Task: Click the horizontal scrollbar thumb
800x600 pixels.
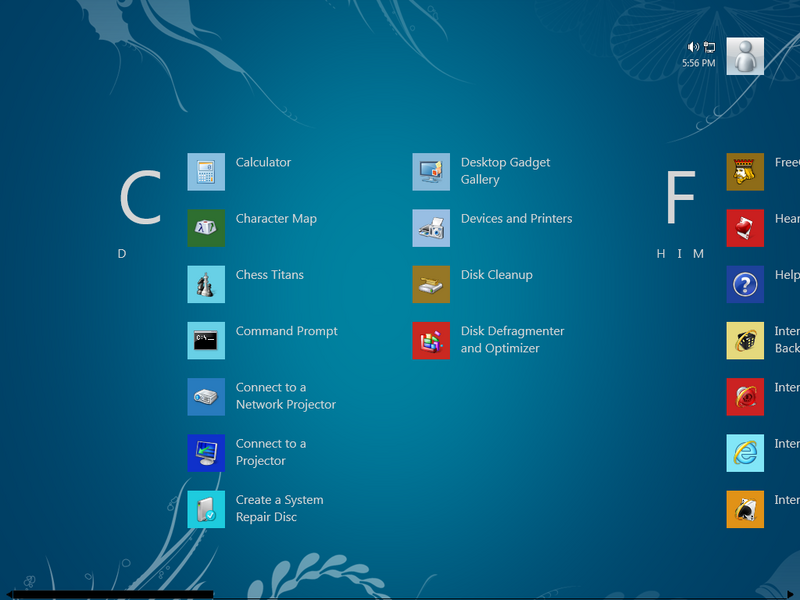Action: (x=113, y=594)
